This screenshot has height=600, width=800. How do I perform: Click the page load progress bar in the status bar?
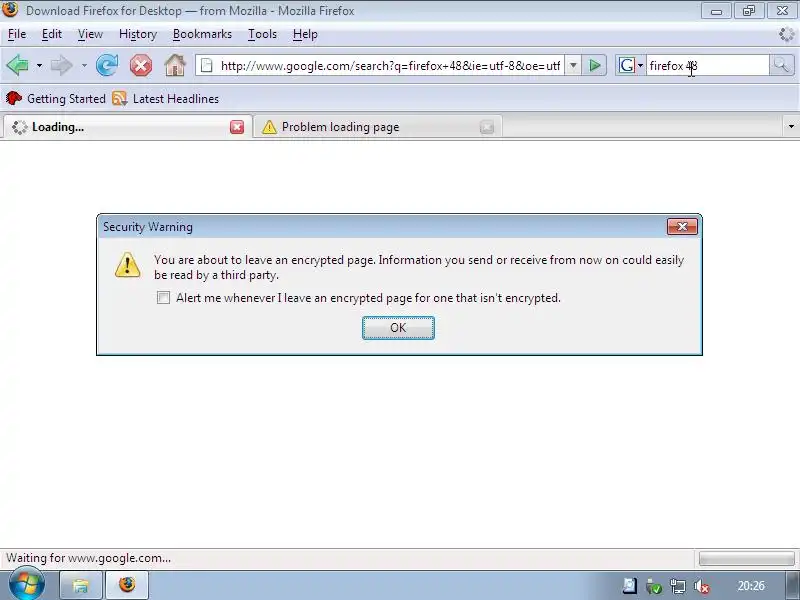click(746, 558)
